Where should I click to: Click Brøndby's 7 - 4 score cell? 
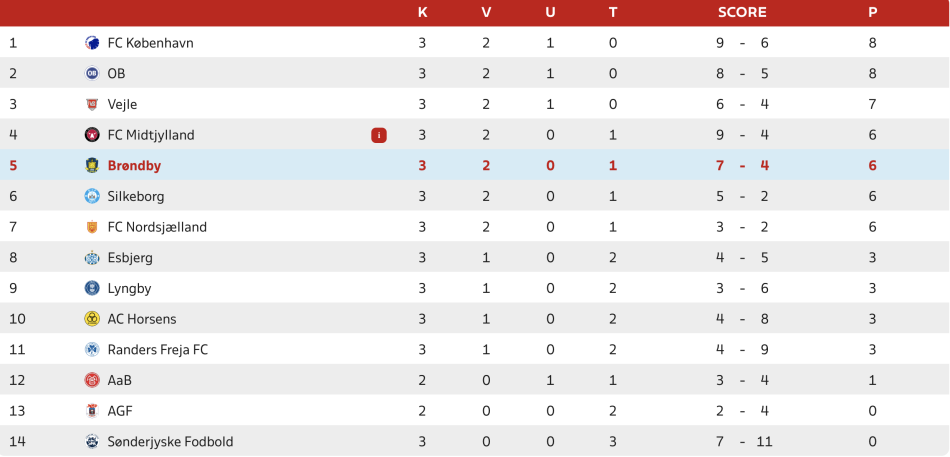tap(742, 165)
